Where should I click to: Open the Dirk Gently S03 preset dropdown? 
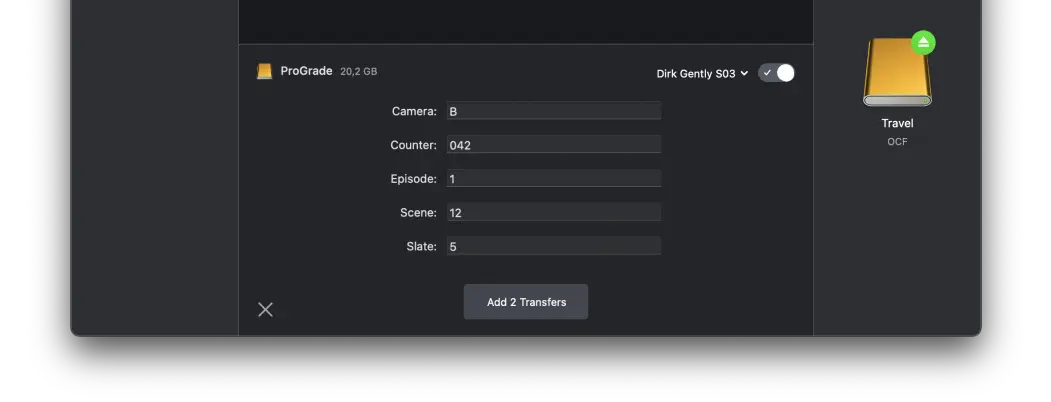(x=702, y=74)
